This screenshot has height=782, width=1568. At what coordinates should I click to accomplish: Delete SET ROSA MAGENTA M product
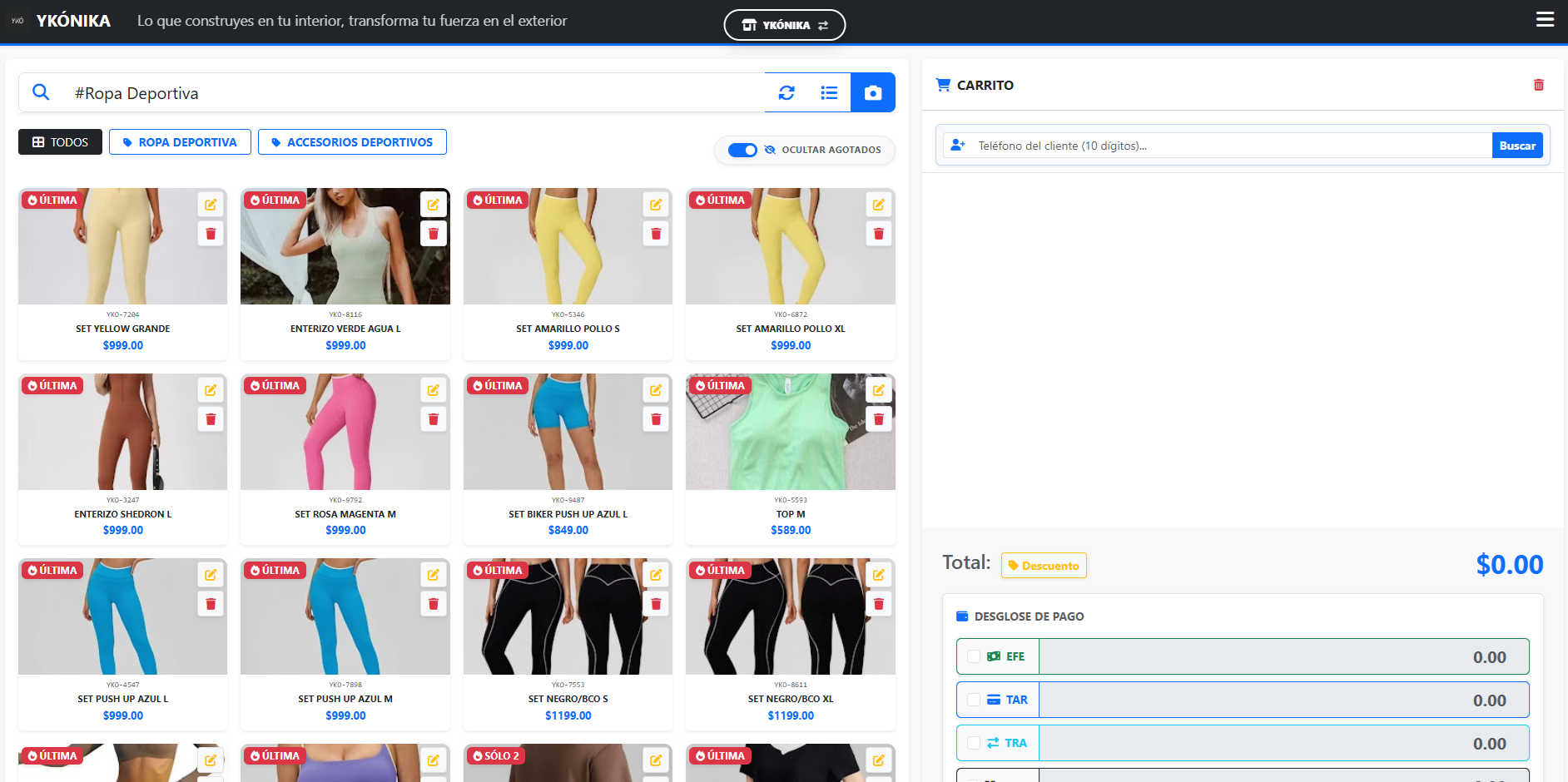click(x=434, y=419)
